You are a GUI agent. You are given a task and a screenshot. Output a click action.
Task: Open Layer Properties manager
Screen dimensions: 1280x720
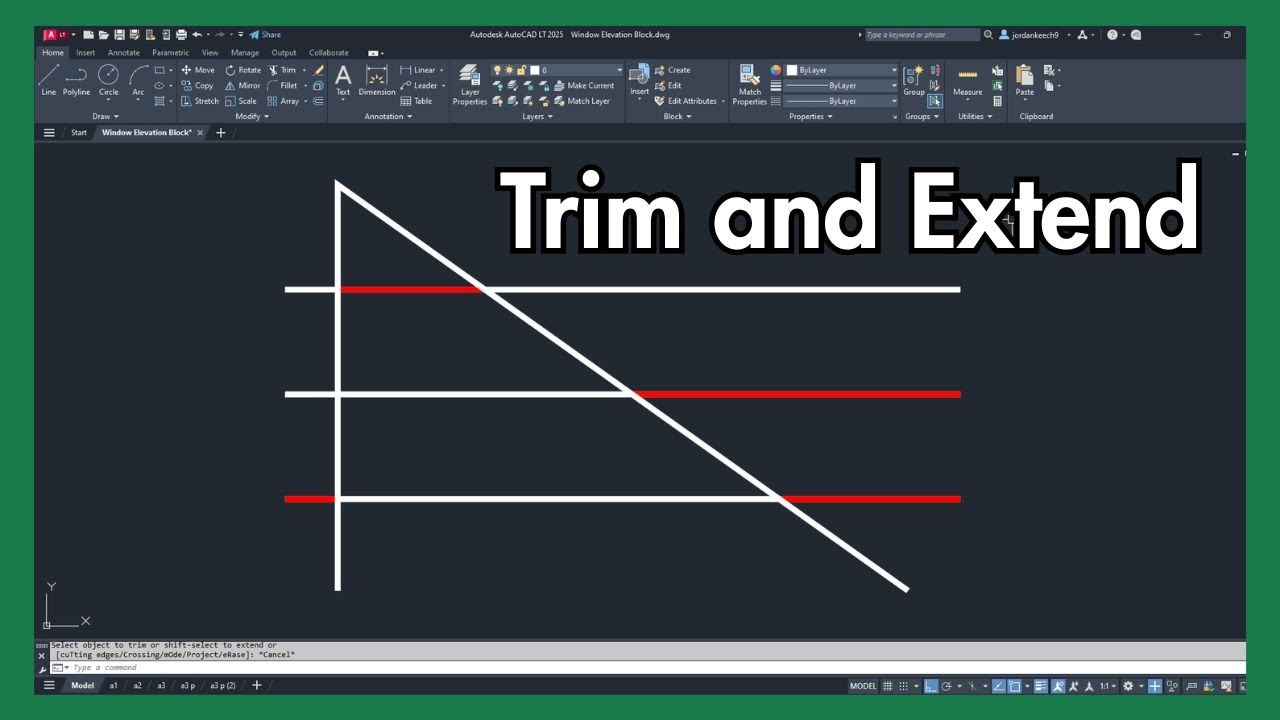click(470, 84)
